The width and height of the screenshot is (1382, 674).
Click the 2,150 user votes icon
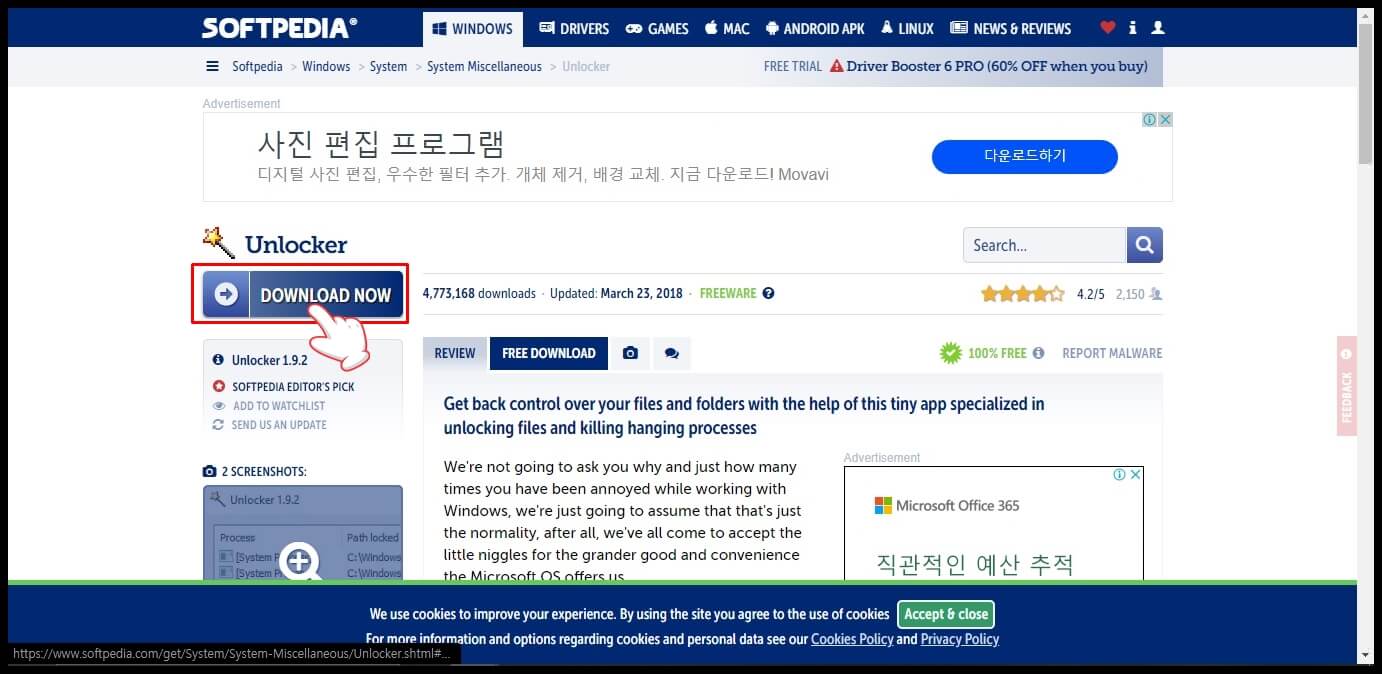click(1156, 294)
